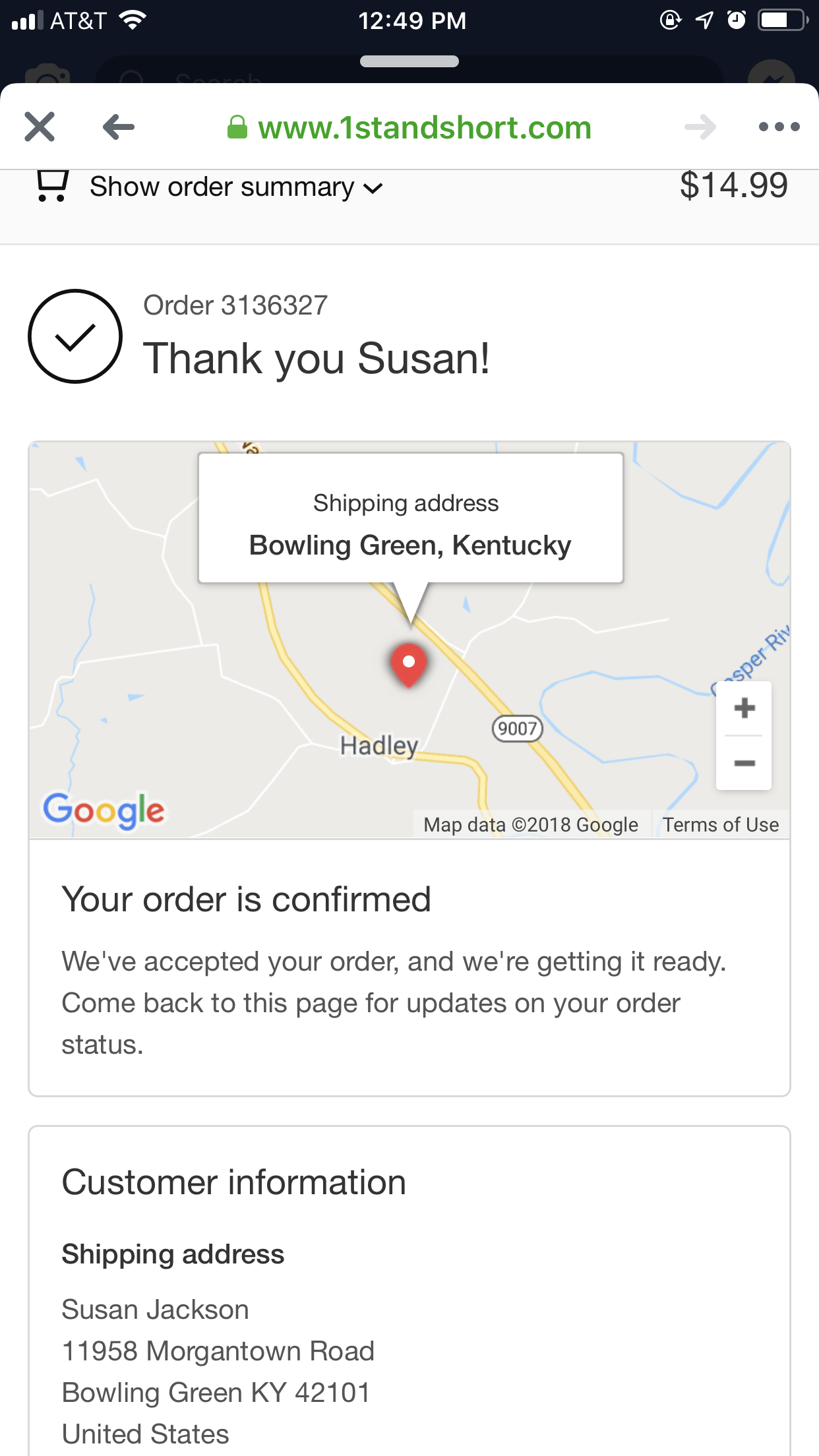Screen dimensions: 819x1456
Task: Open the Google logo link on map
Action: click(104, 810)
